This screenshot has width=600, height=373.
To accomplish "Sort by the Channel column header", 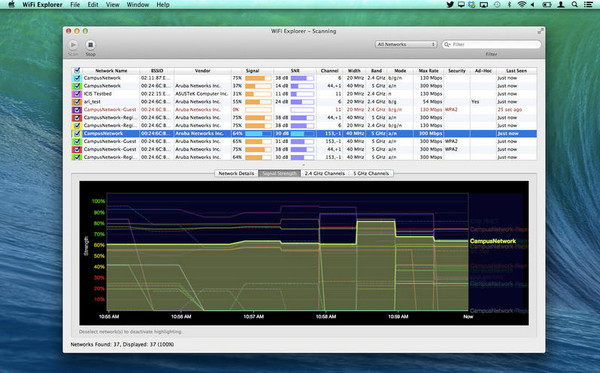I will click(x=329, y=71).
